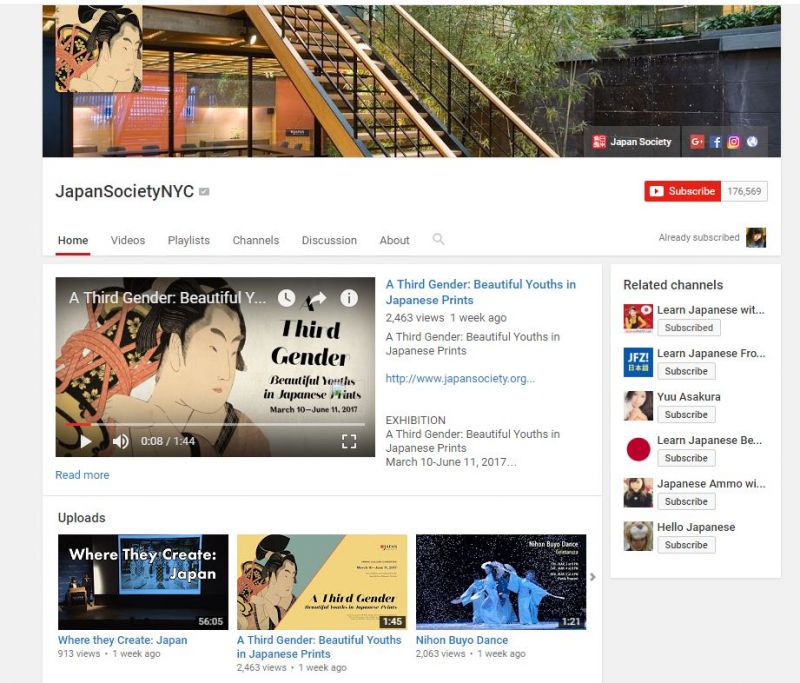
Task: Switch to the Videos tab
Action: click(127, 240)
